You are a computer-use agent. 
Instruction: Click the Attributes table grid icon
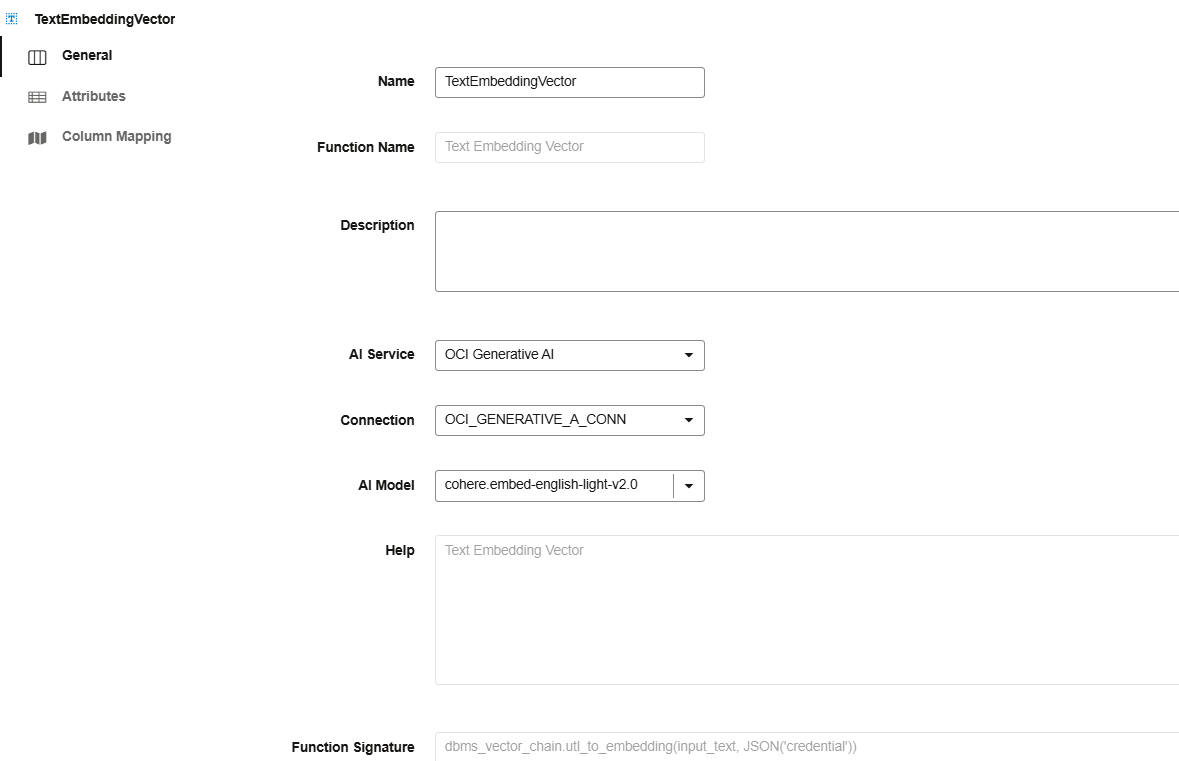[37, 97]
